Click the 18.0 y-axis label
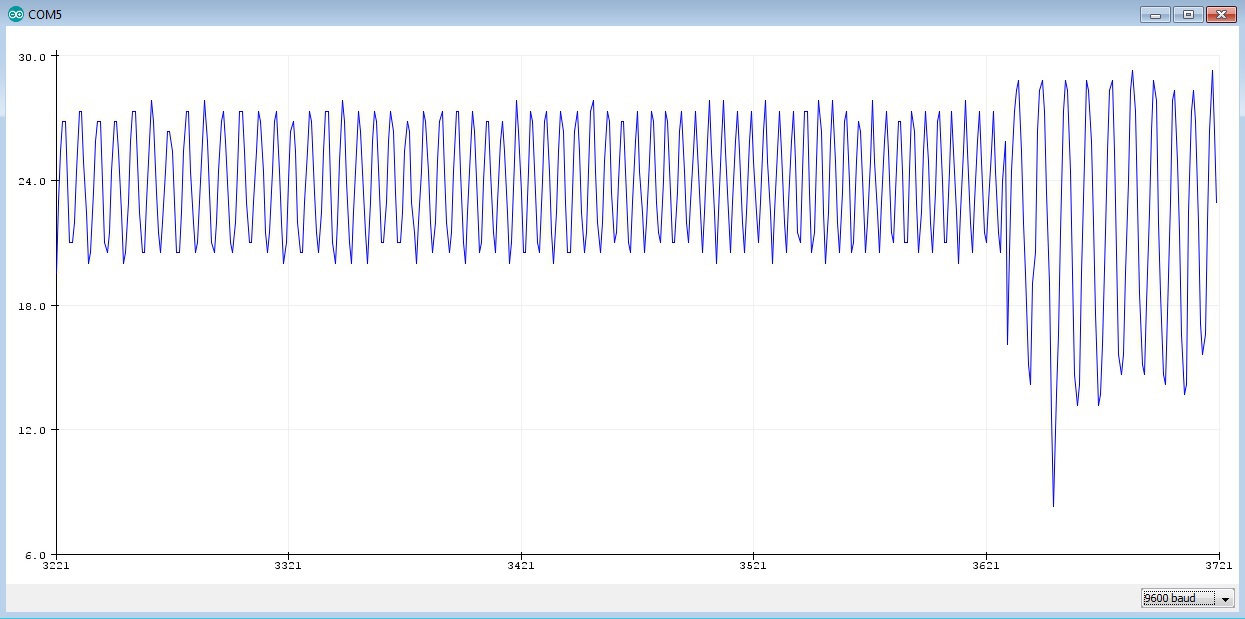Viewport: 1245px width, 619px height. click(x=34, y=306)
